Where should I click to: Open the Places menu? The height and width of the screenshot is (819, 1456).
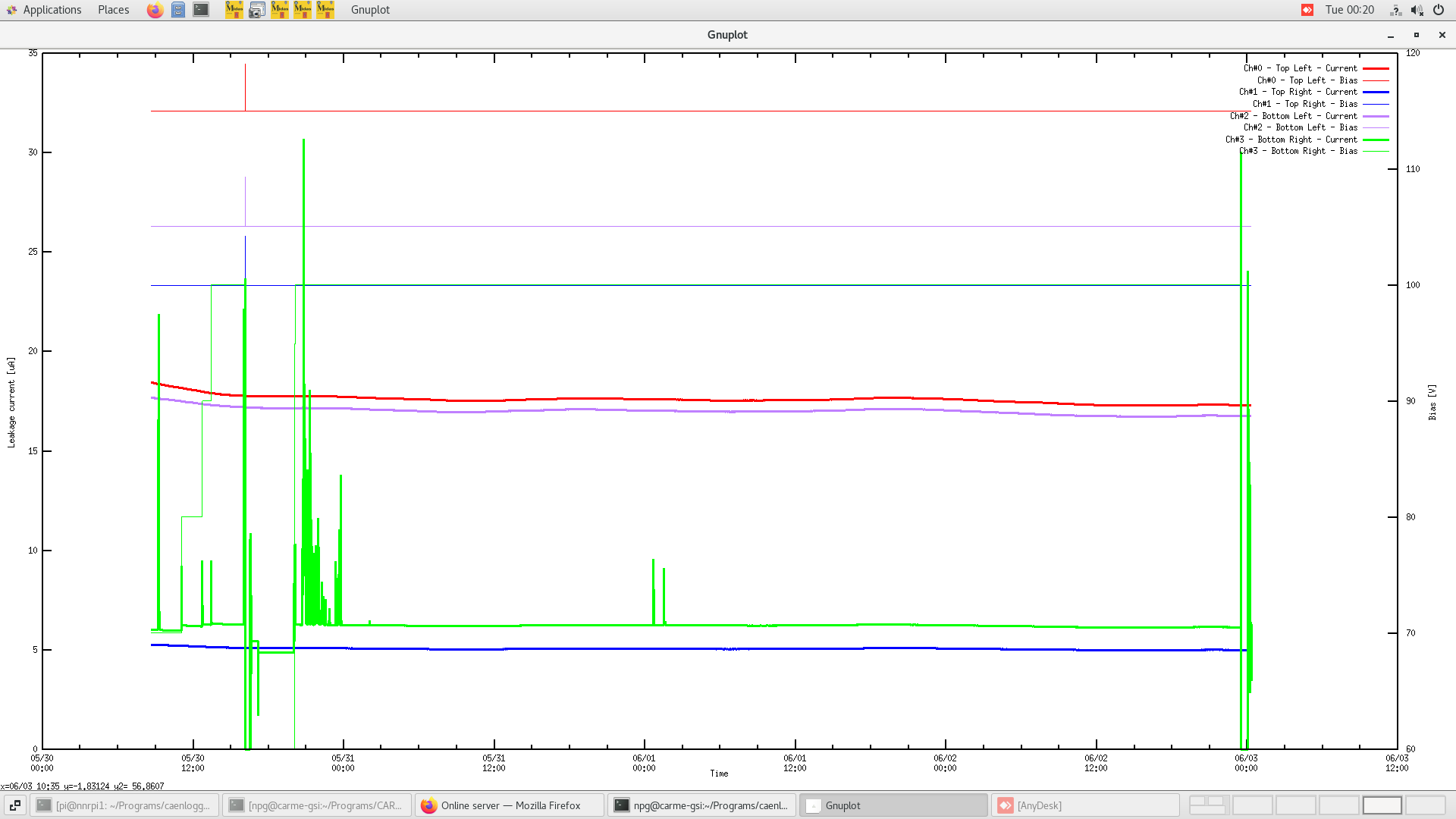click(112, 10)
